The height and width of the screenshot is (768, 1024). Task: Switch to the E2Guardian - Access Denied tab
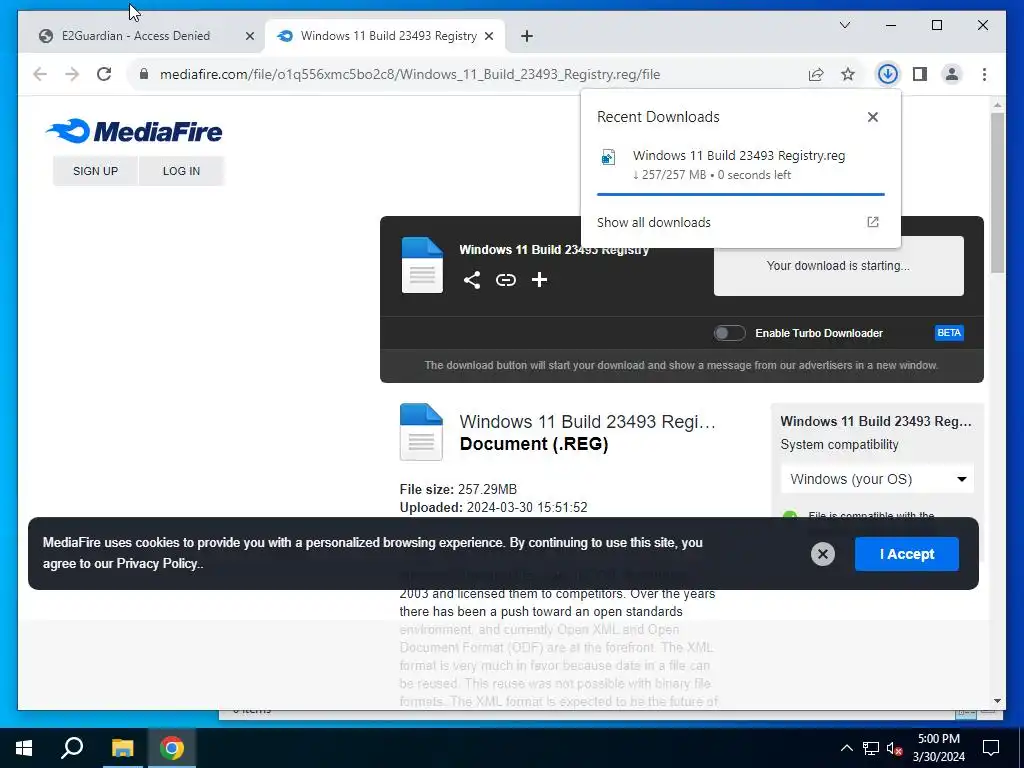(136, 36)
